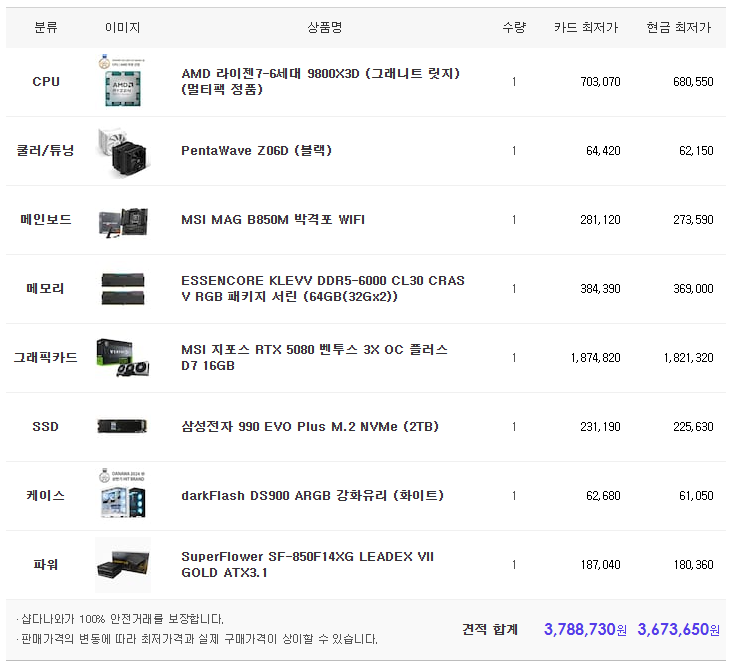Select the 상품명 column header
Image resolution: width=729 pixels, height=665 pixels.
click(x=325, y=27)
